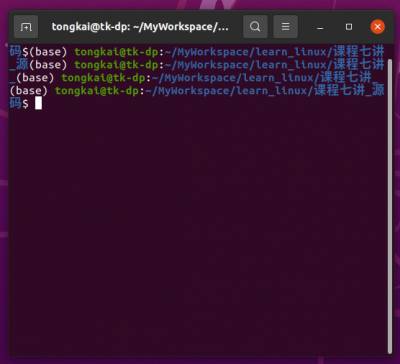Close the terminal with the orange button
The width and height of the screenshot is (400, 364).
tap(378, 27)
